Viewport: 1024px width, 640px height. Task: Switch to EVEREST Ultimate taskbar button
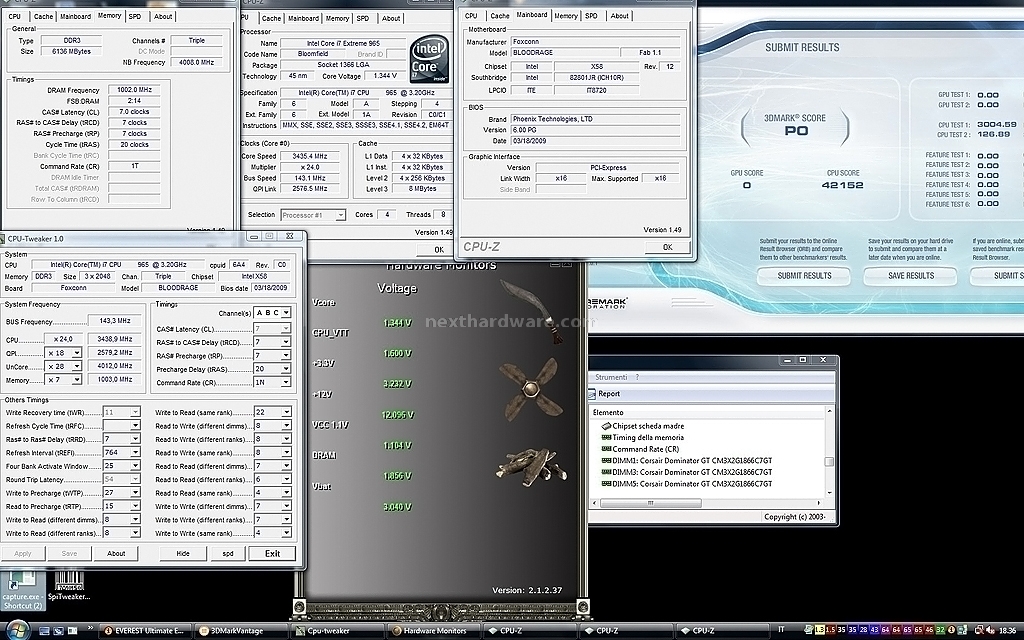tap(145, 631)
